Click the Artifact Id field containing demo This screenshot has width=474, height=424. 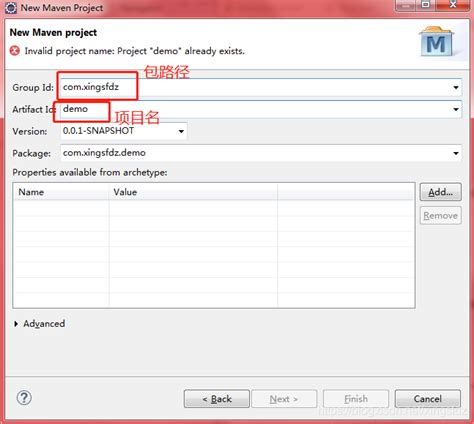coord(261,109)
